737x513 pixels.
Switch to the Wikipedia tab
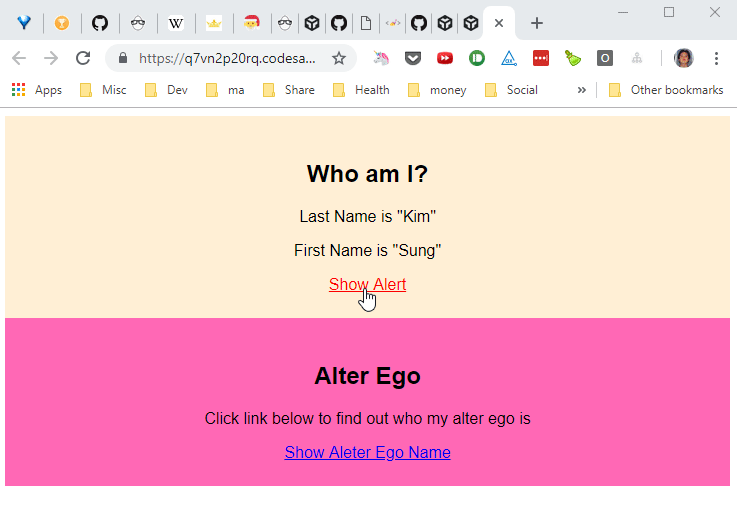pyautogui.click(x=176, y=23)
